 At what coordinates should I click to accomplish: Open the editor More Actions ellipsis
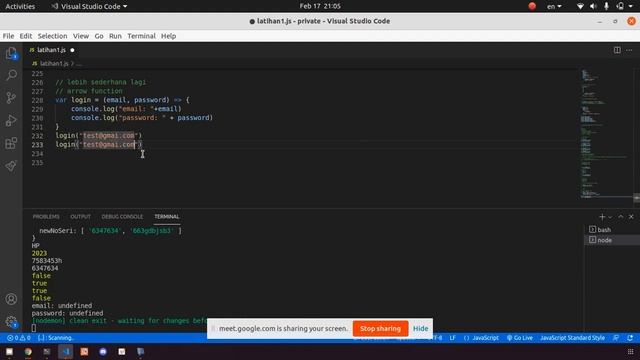point(629,50)
